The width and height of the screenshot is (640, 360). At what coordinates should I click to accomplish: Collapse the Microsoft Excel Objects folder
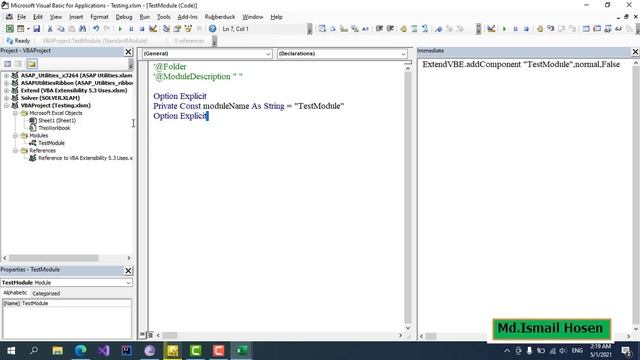tap(15, 113)
